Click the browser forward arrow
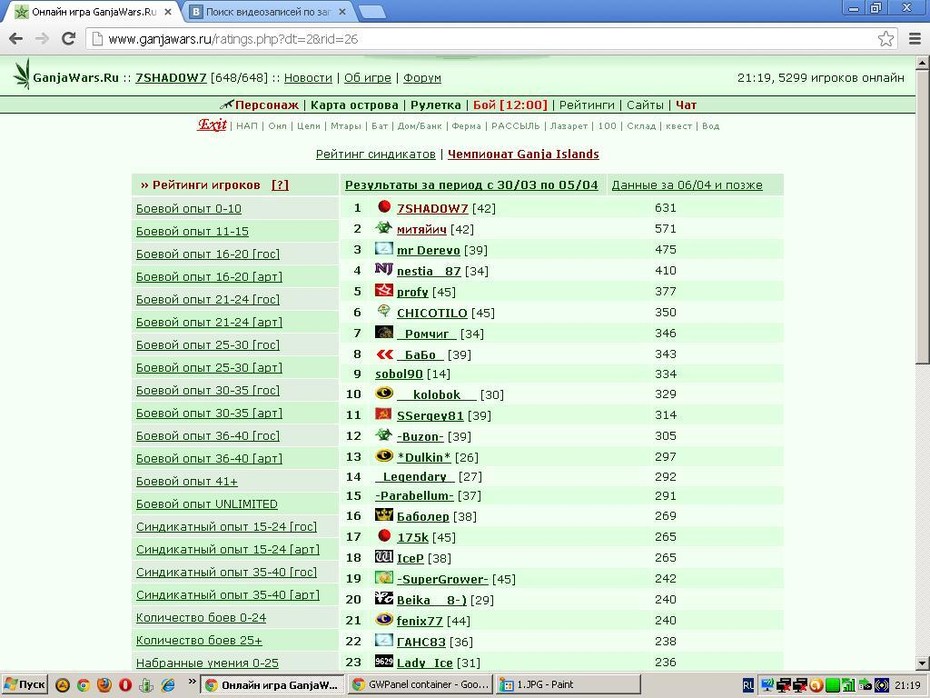Image resolution: width=930 pixels, height=698 pixels. point(42,39)
